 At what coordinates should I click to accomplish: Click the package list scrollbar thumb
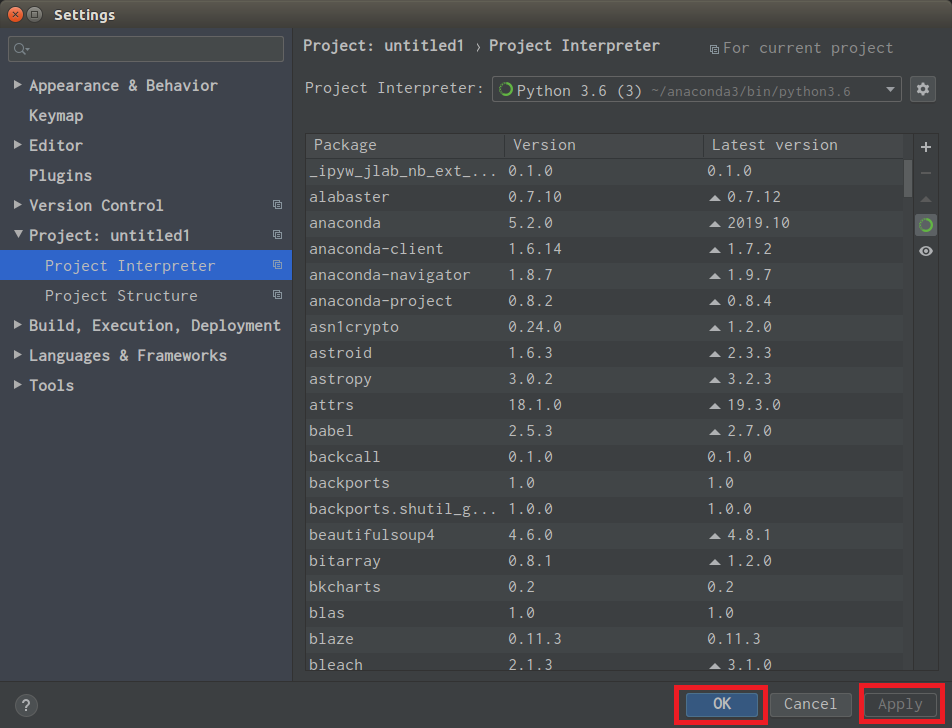click(x=908, y=178)
